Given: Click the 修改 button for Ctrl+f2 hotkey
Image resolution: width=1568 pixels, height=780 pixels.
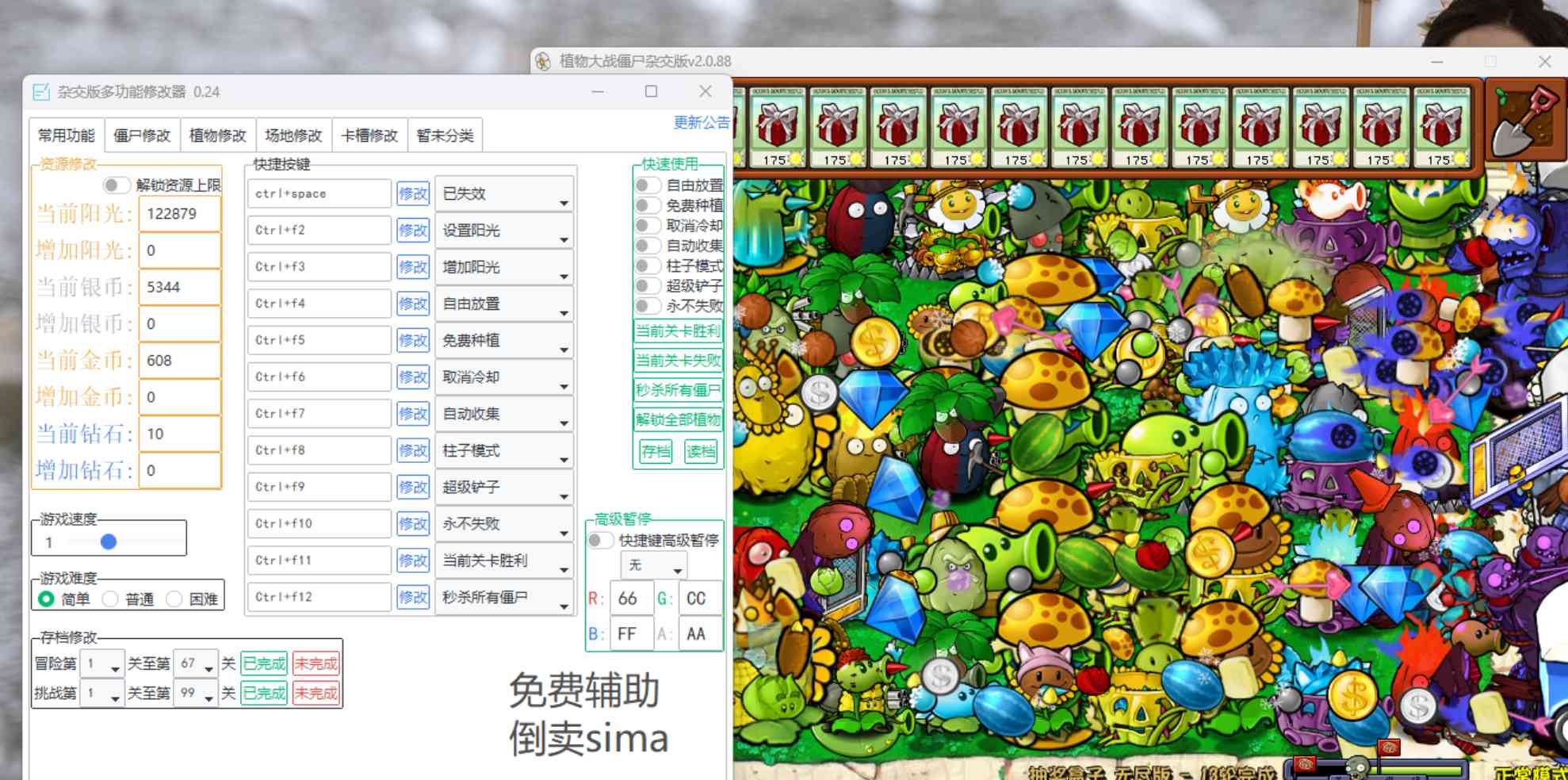Looking at the screenshot, I should click(x=413, y=231).
